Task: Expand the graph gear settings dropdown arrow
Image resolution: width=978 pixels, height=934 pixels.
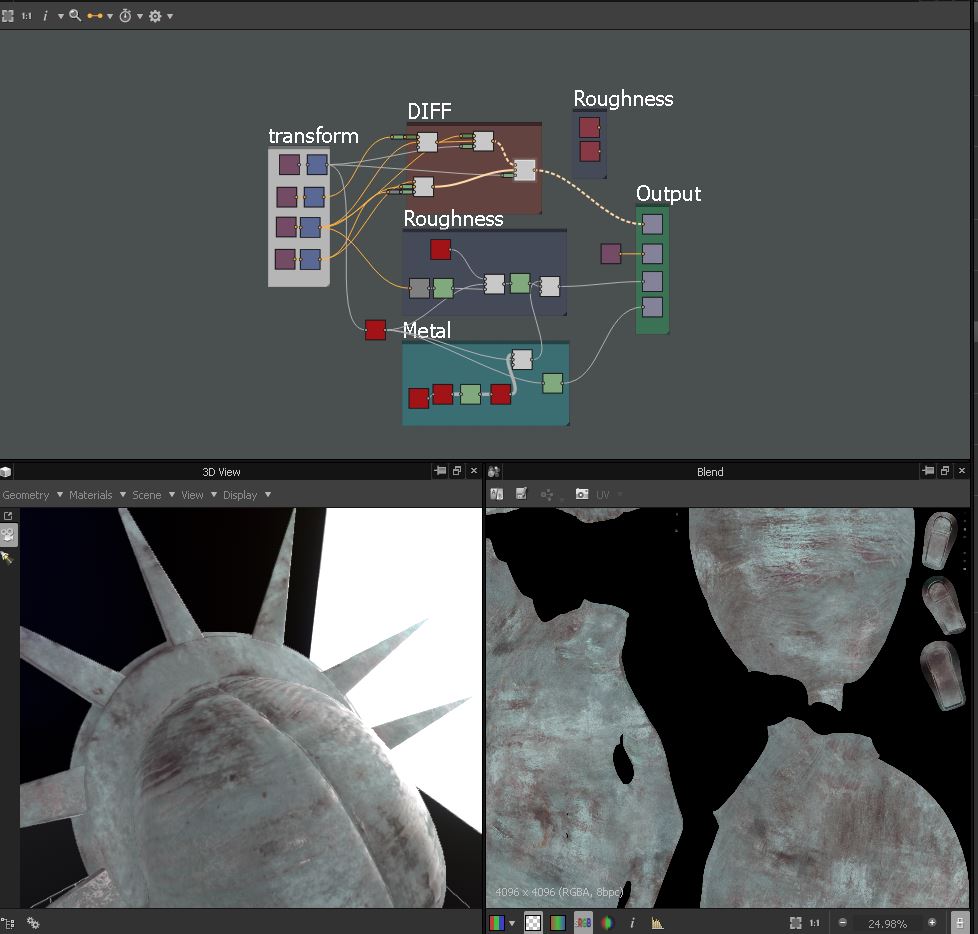Action: 170,16
